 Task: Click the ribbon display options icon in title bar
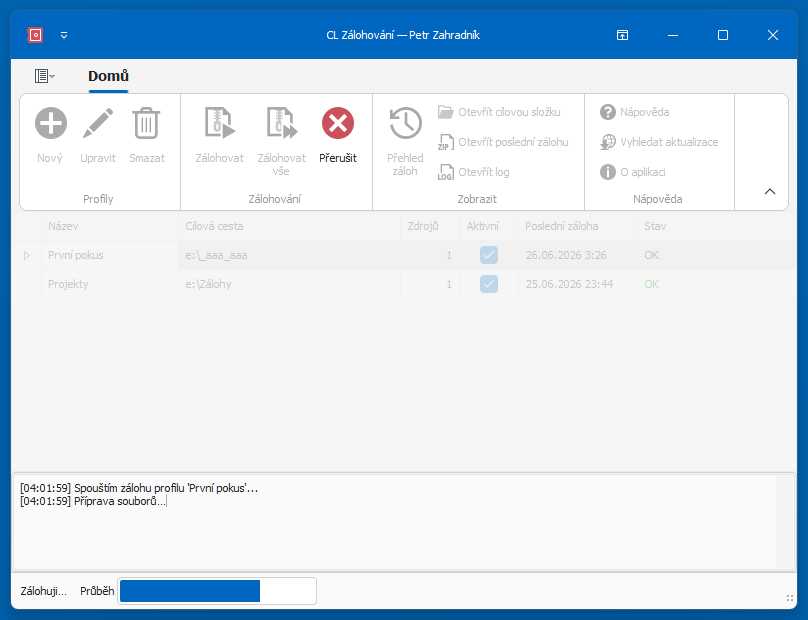click(622, 35)
